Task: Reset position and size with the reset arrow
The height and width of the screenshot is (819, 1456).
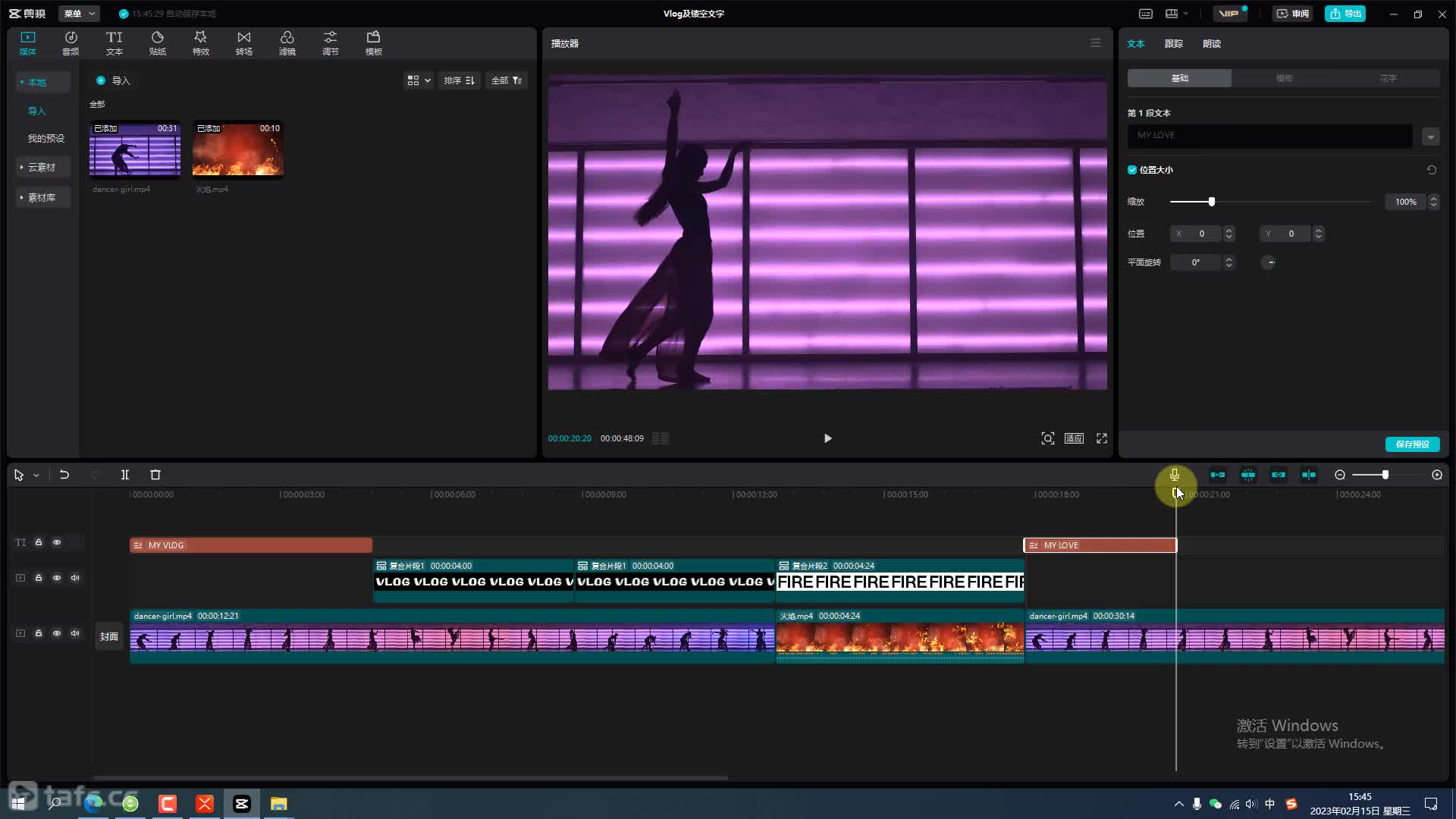Action: [1432, 170]
